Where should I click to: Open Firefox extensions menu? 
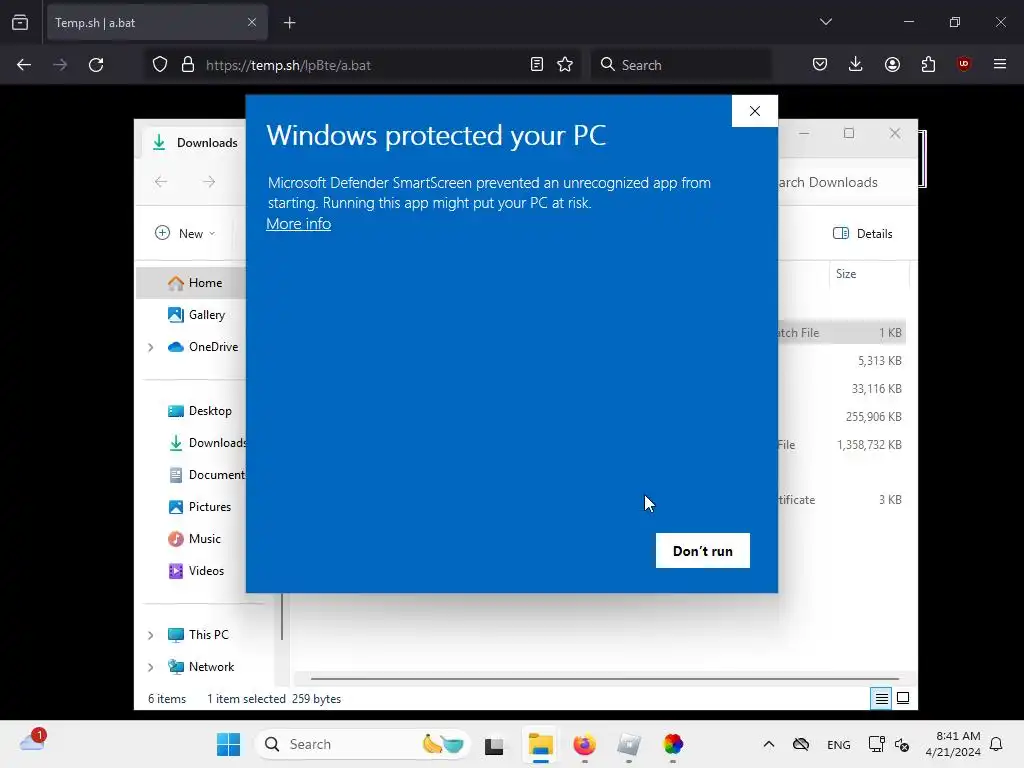coord(928,65)
